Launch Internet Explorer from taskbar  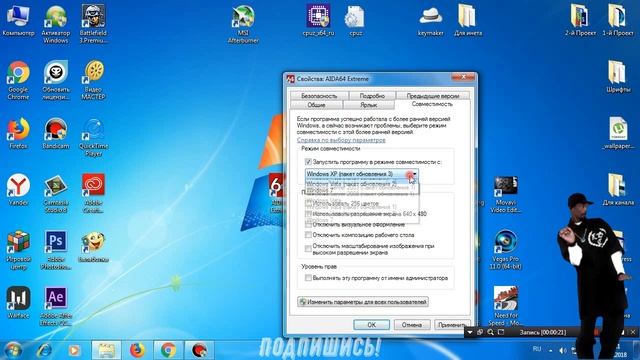tap(44, 350)
